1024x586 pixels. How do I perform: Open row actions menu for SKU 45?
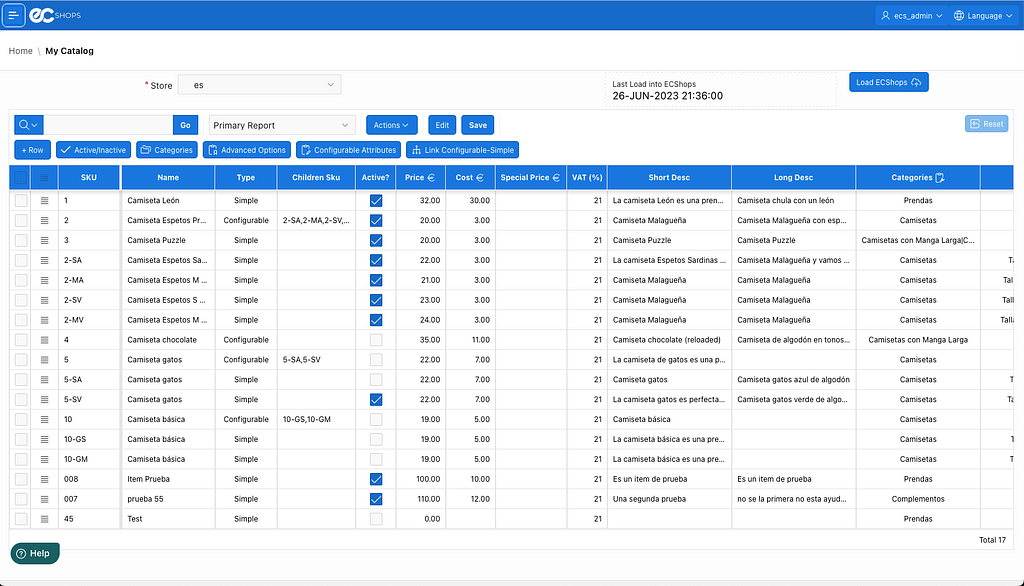[x=44, y=519]
